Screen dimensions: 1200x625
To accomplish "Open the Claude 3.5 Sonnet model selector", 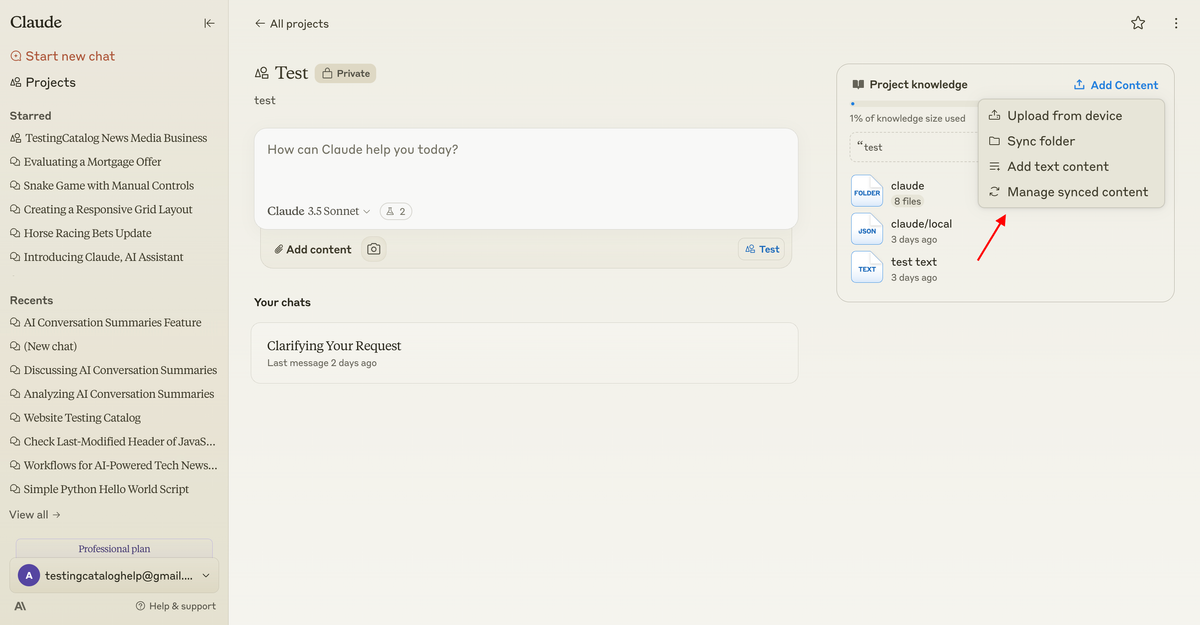I will point(316,211).
